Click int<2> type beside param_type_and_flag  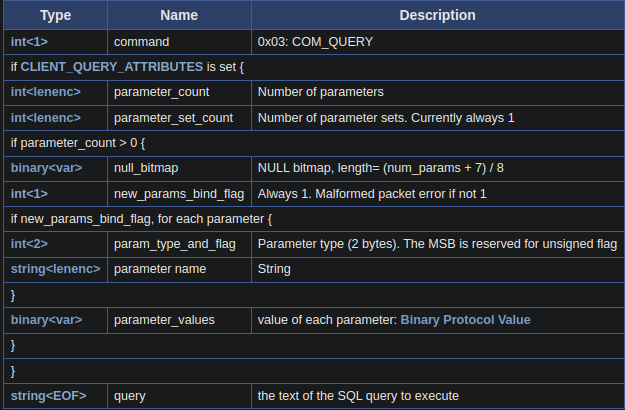pyautogui.click(x=29, y=244)
